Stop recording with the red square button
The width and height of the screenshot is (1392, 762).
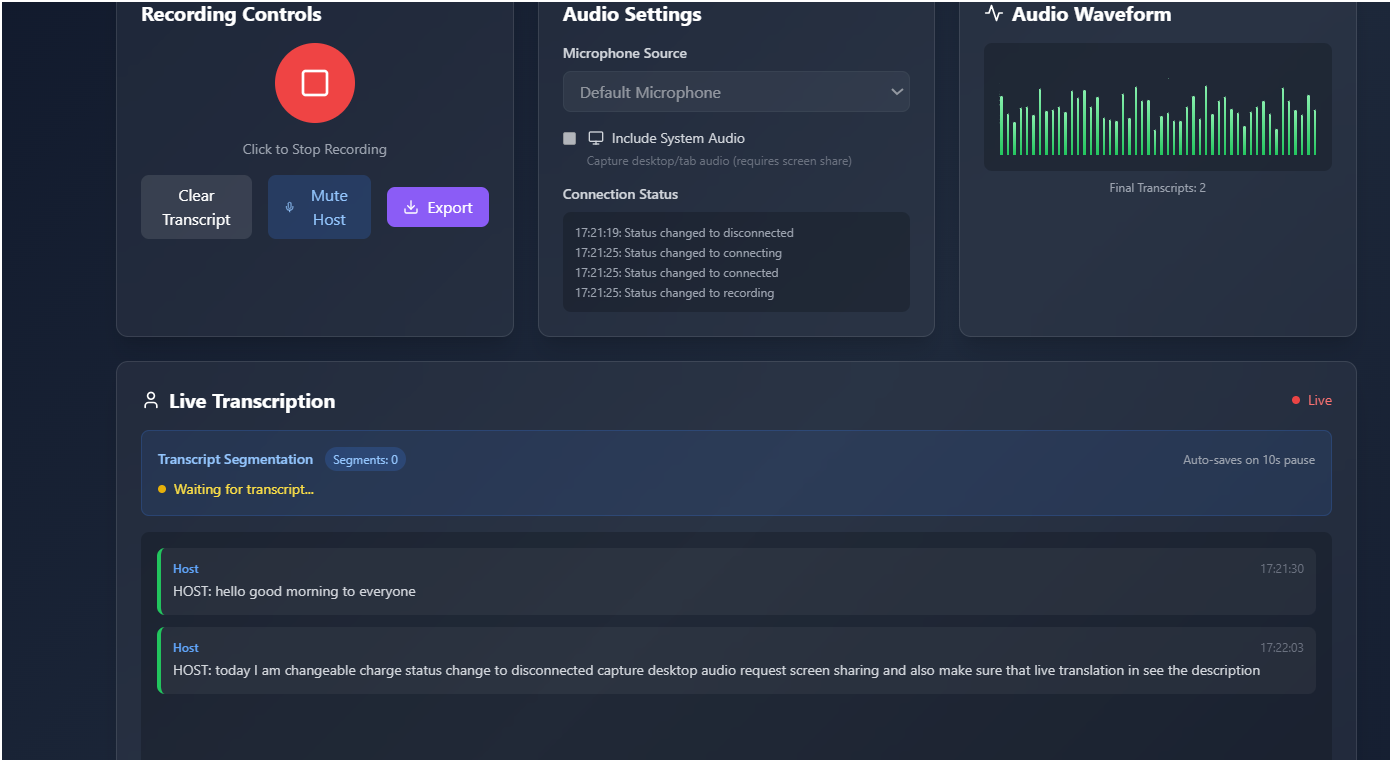coord(315,83)
